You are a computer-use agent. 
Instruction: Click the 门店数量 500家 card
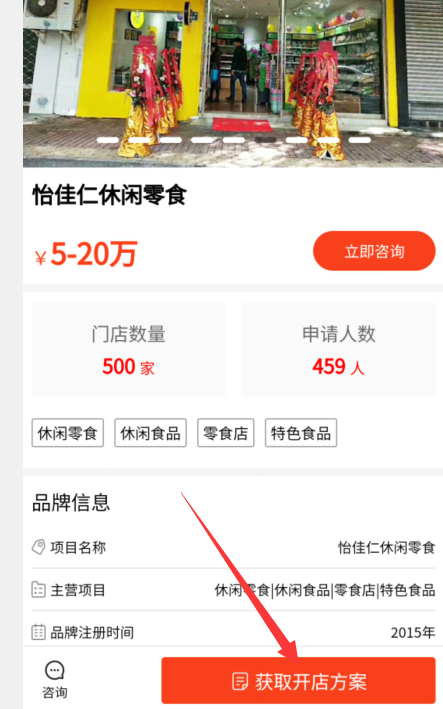click(128, 350)
